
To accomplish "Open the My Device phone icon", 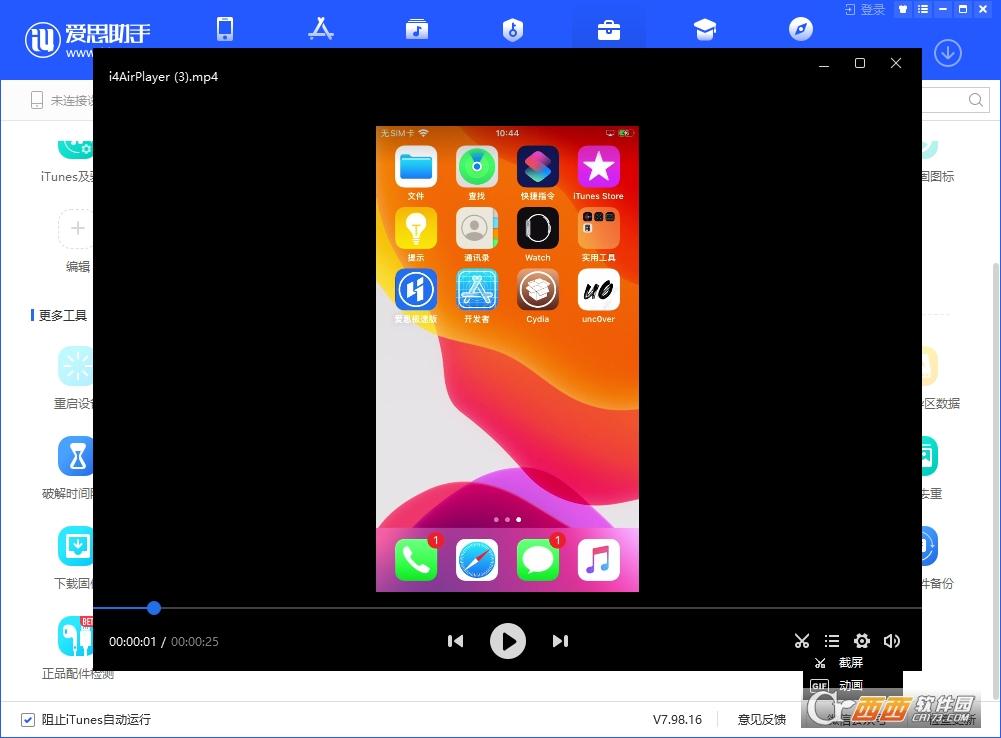I will [x=225, y=29].
